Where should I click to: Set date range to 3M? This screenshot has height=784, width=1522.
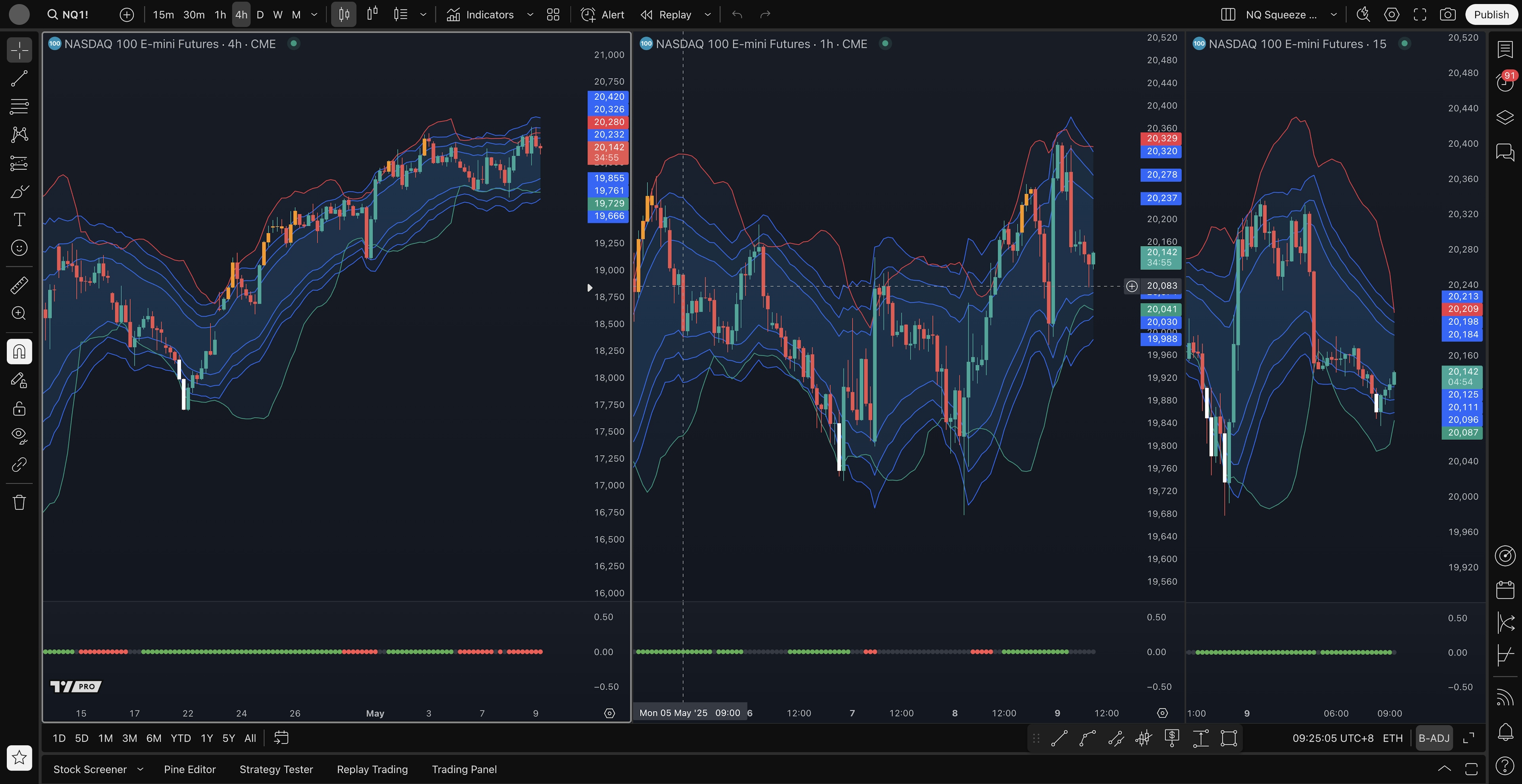(x=129, y=738)
